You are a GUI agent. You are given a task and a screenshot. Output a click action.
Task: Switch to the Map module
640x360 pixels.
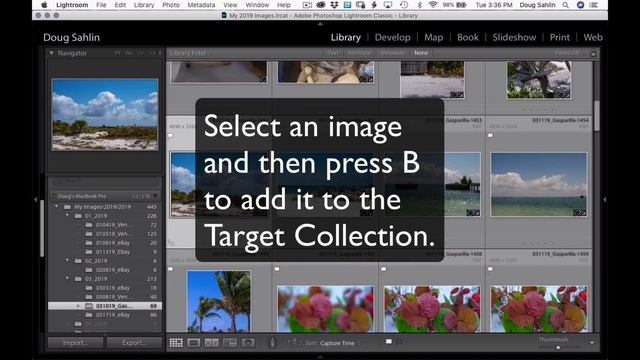[x=433, y=37]
